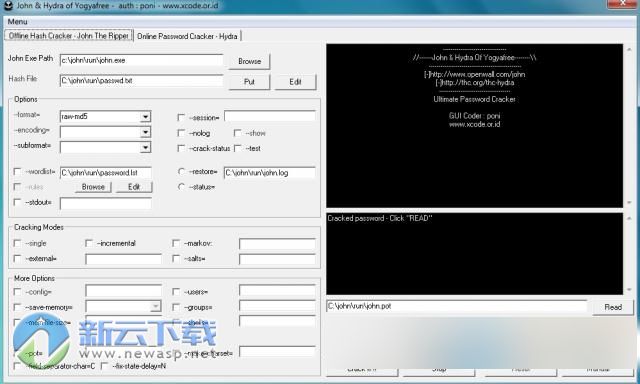The width and height of the screenshot is (640, 384).
Task: Click the --salts= text field
Action: tap(277, 259)
